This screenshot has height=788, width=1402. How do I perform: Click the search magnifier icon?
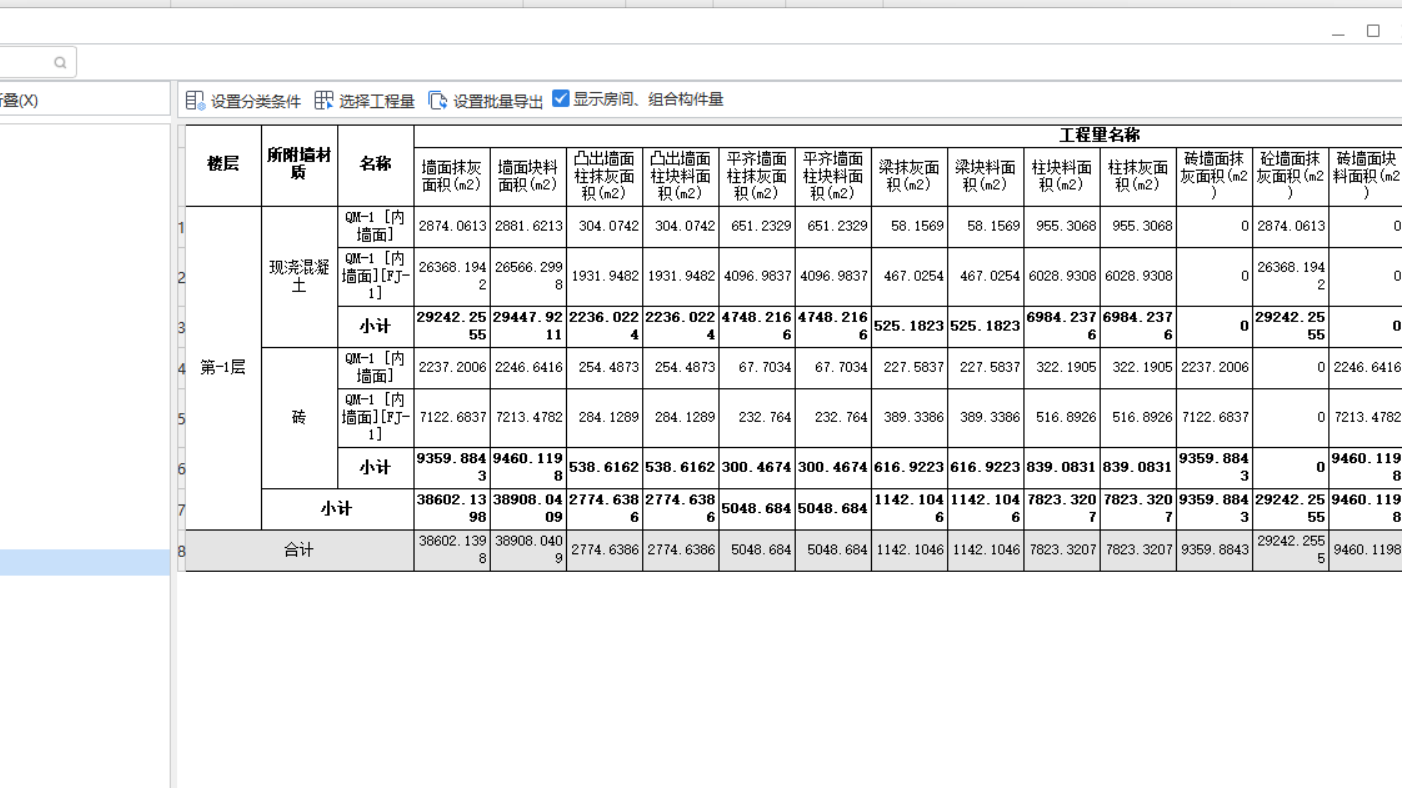tap(60, 62)
